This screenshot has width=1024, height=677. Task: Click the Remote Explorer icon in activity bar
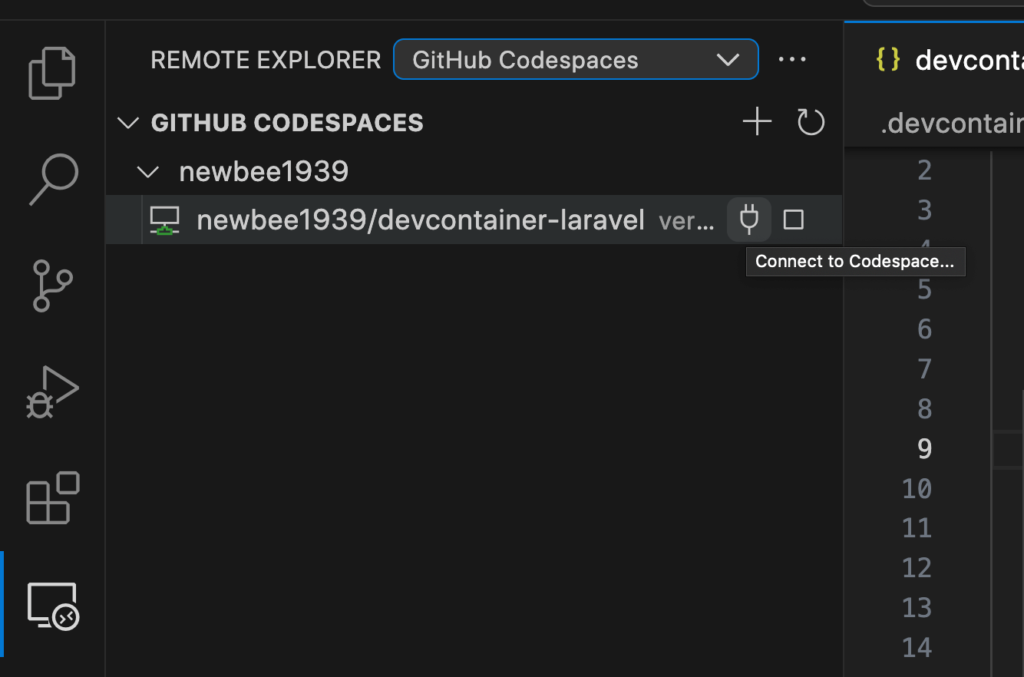[x=52, y=605]
